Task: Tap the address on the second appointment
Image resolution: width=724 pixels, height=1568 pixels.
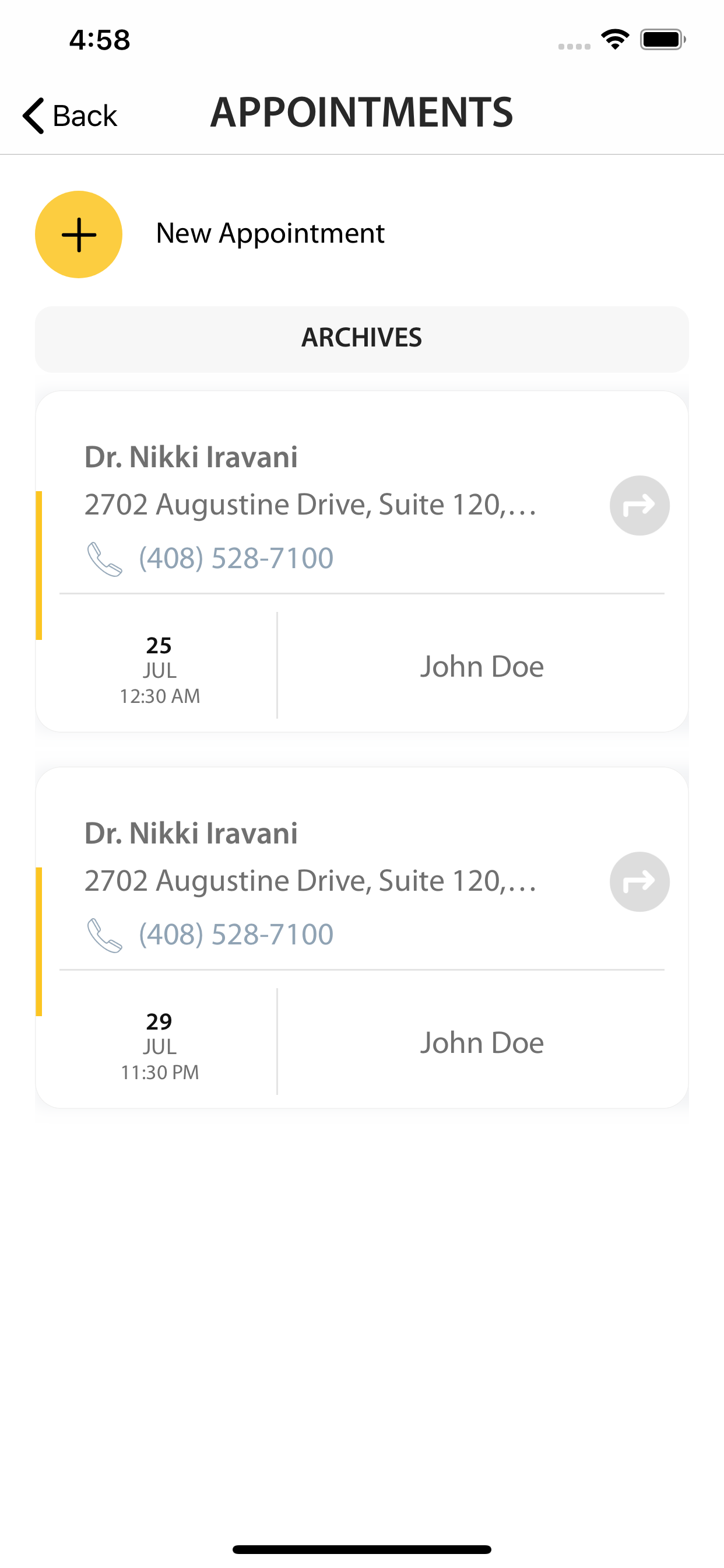Action: 310,881
